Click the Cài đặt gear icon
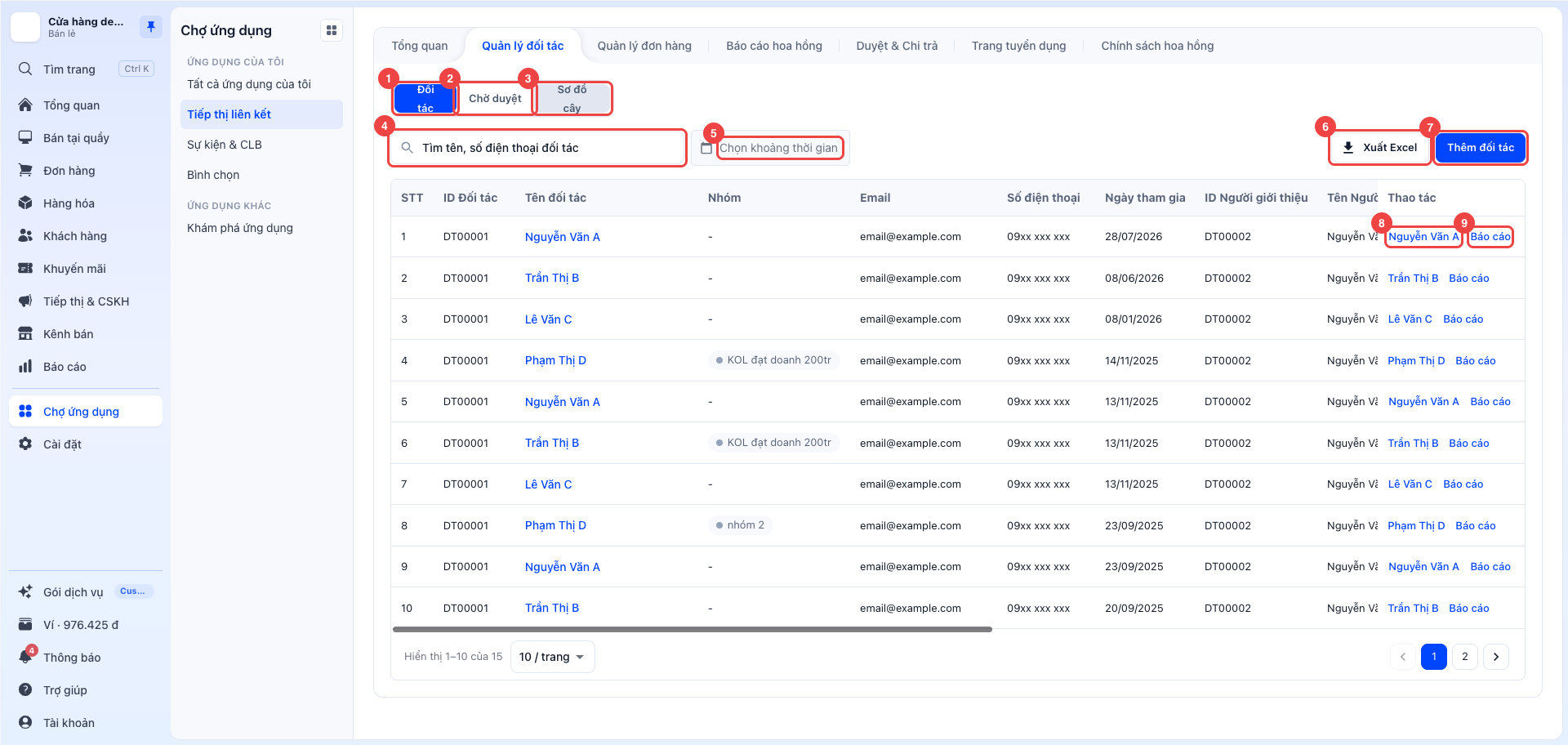The height and width of the screenshot is (745, 1568). [x=25, y=444]
